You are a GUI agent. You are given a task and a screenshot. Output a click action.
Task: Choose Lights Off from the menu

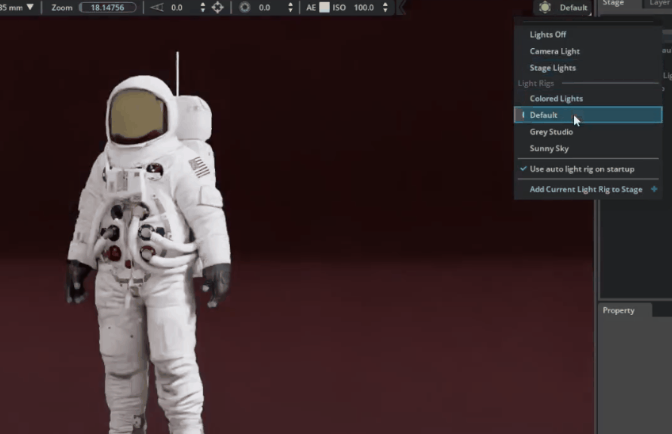tap(547, 34)
